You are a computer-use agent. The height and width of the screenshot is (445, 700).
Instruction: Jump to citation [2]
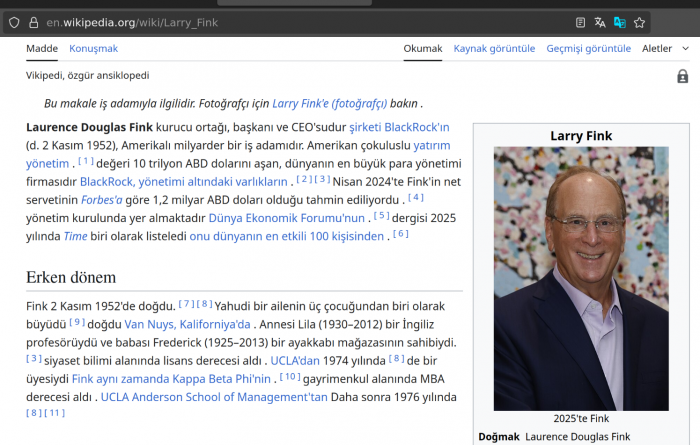click(x=304, y=179)
